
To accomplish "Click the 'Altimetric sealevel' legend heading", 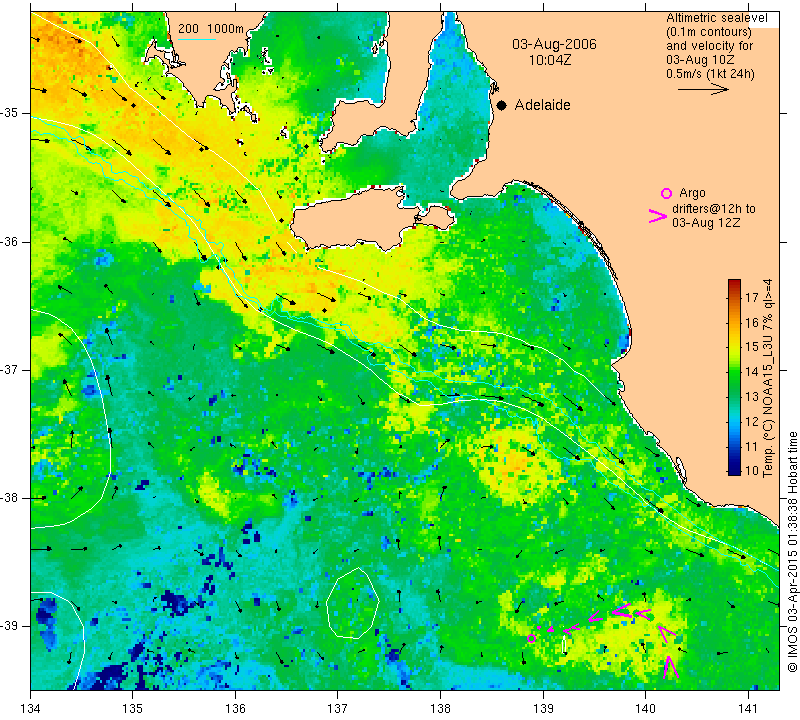I will (716, 18).
